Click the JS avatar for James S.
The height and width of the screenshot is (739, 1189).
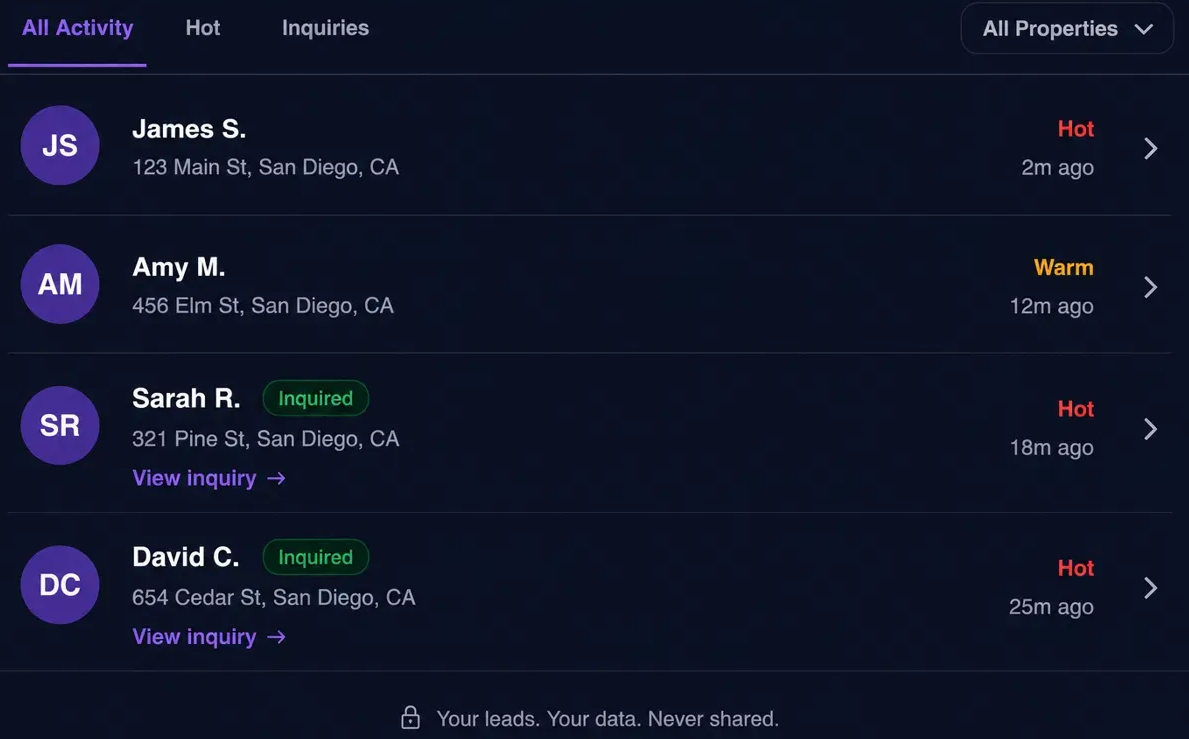60,145
